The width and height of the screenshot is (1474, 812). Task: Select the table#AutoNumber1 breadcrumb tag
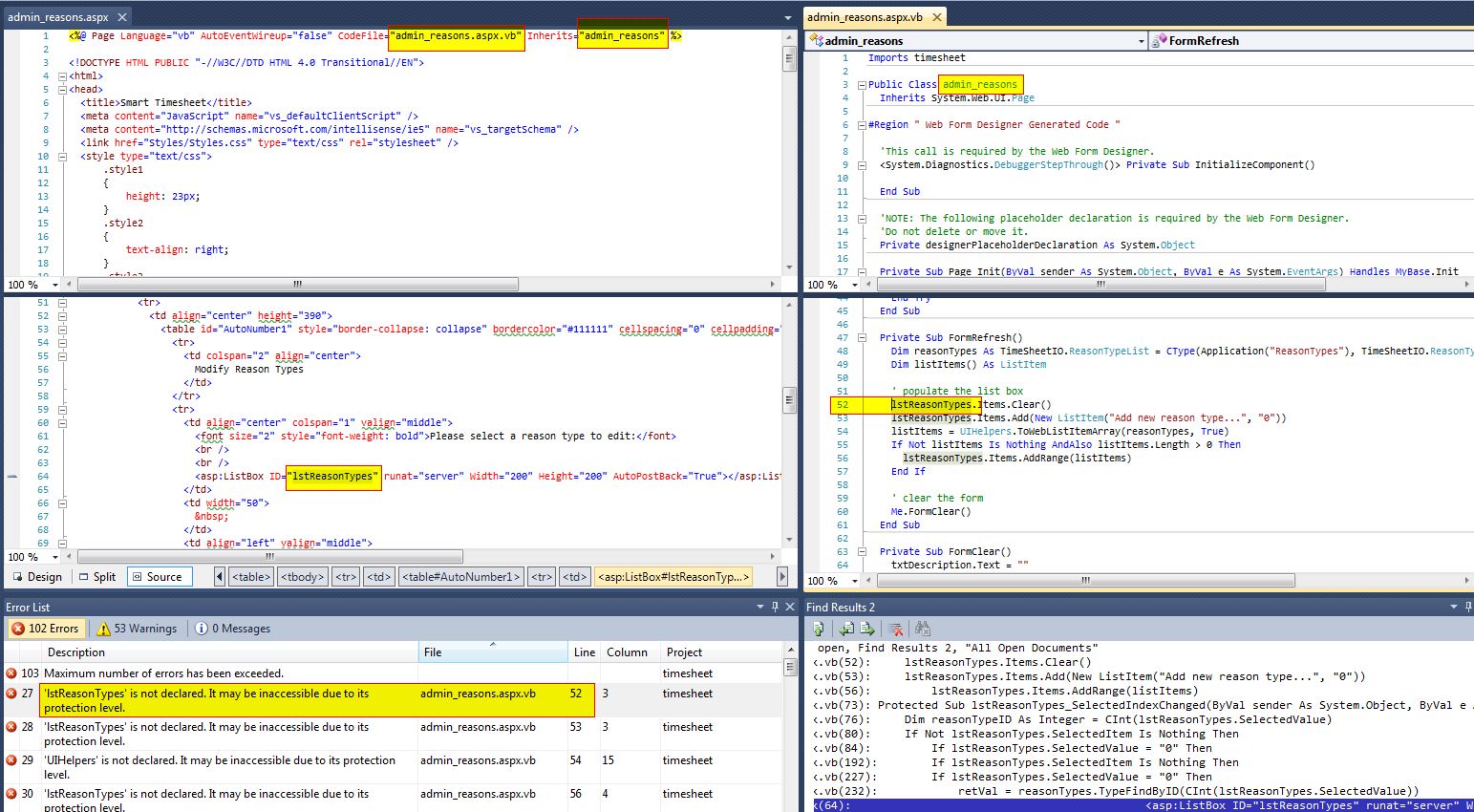coord(461,577)
